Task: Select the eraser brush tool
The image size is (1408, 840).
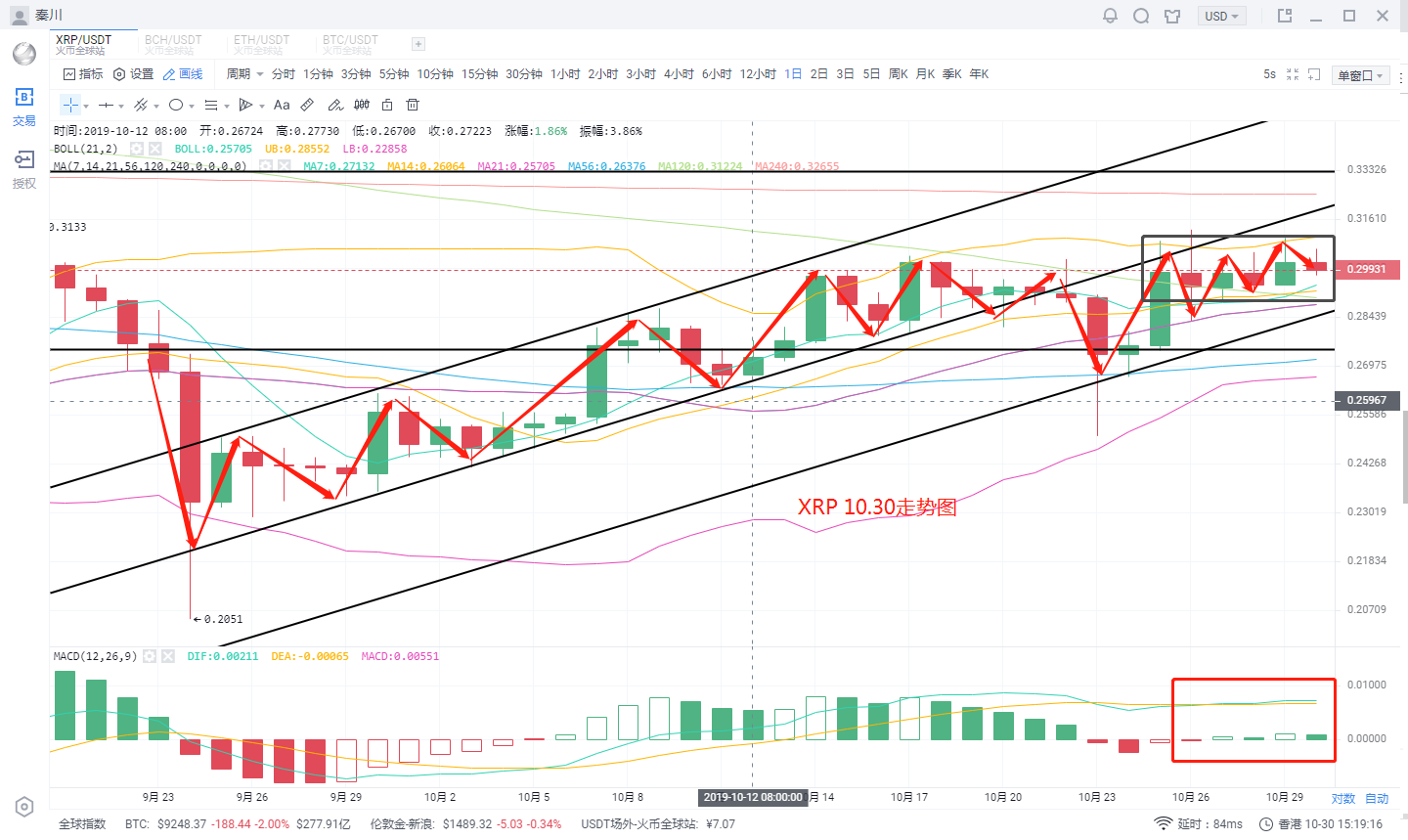Action: [x=334, y=105]
